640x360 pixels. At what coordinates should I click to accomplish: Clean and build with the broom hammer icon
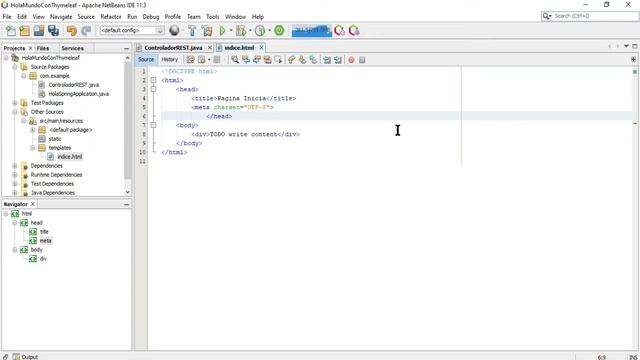click(x=207, y=31)
